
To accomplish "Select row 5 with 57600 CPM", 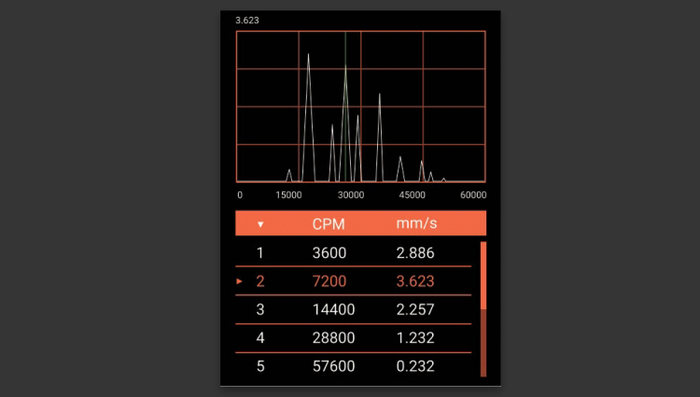I will point(353,366).
